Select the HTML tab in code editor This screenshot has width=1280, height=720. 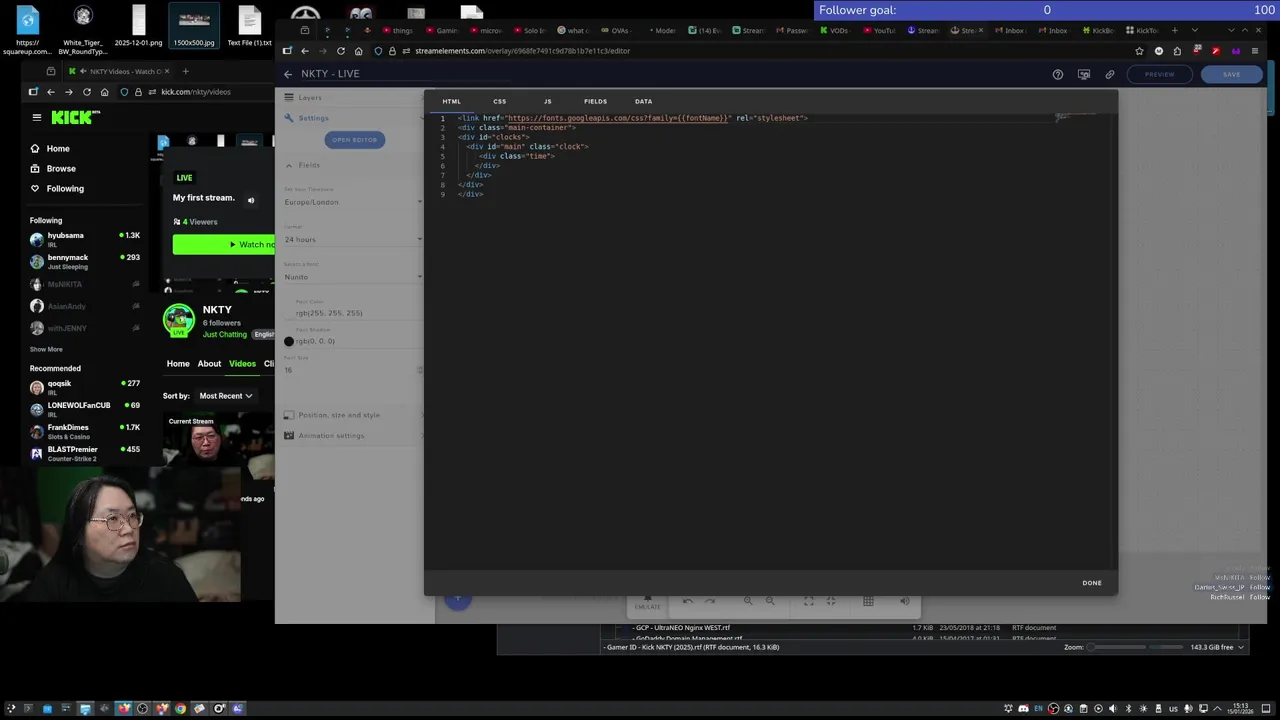click(452, 101)
